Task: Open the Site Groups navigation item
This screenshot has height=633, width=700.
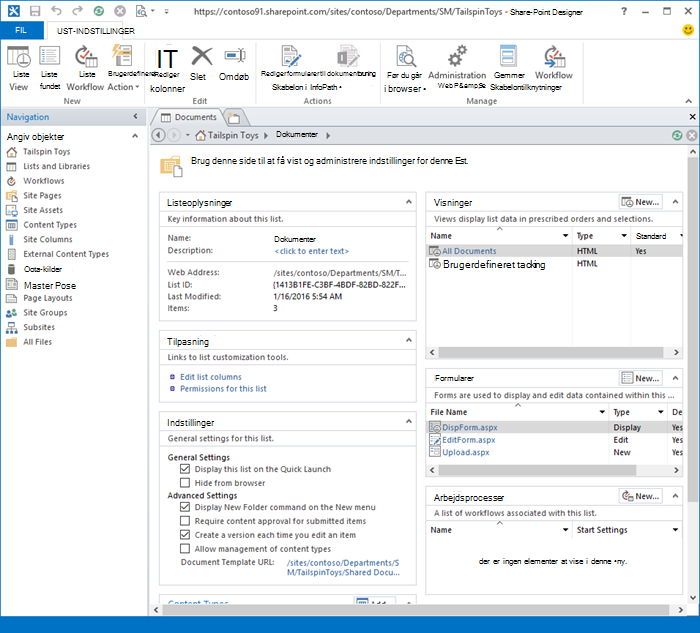Action: (45, 312)
